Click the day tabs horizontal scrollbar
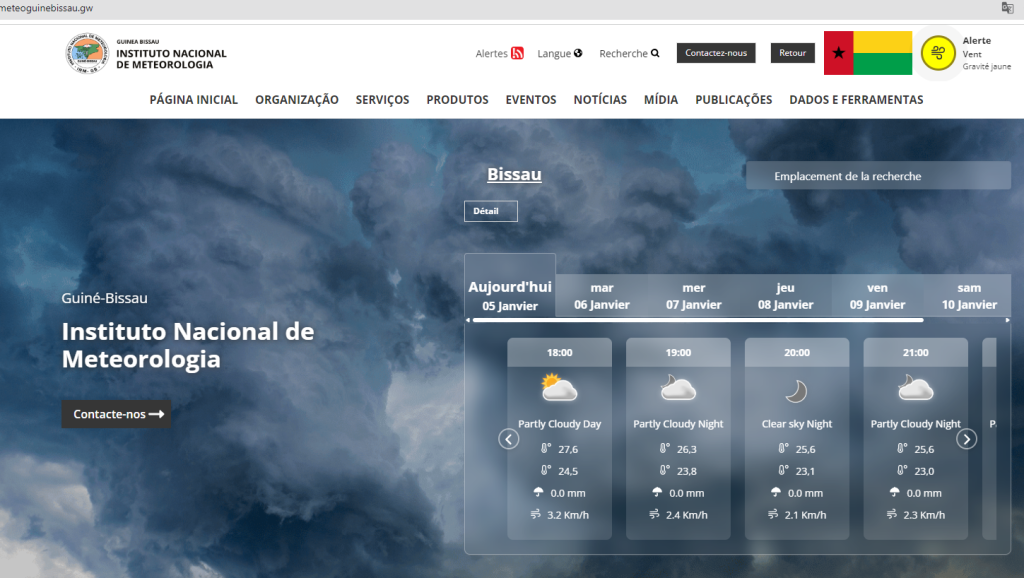 tap(698, 320)
